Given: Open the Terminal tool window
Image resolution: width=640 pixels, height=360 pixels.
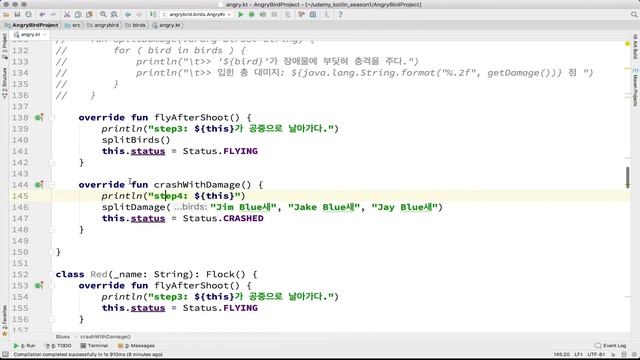Looking at the screenshot, I should pos(94,346).
